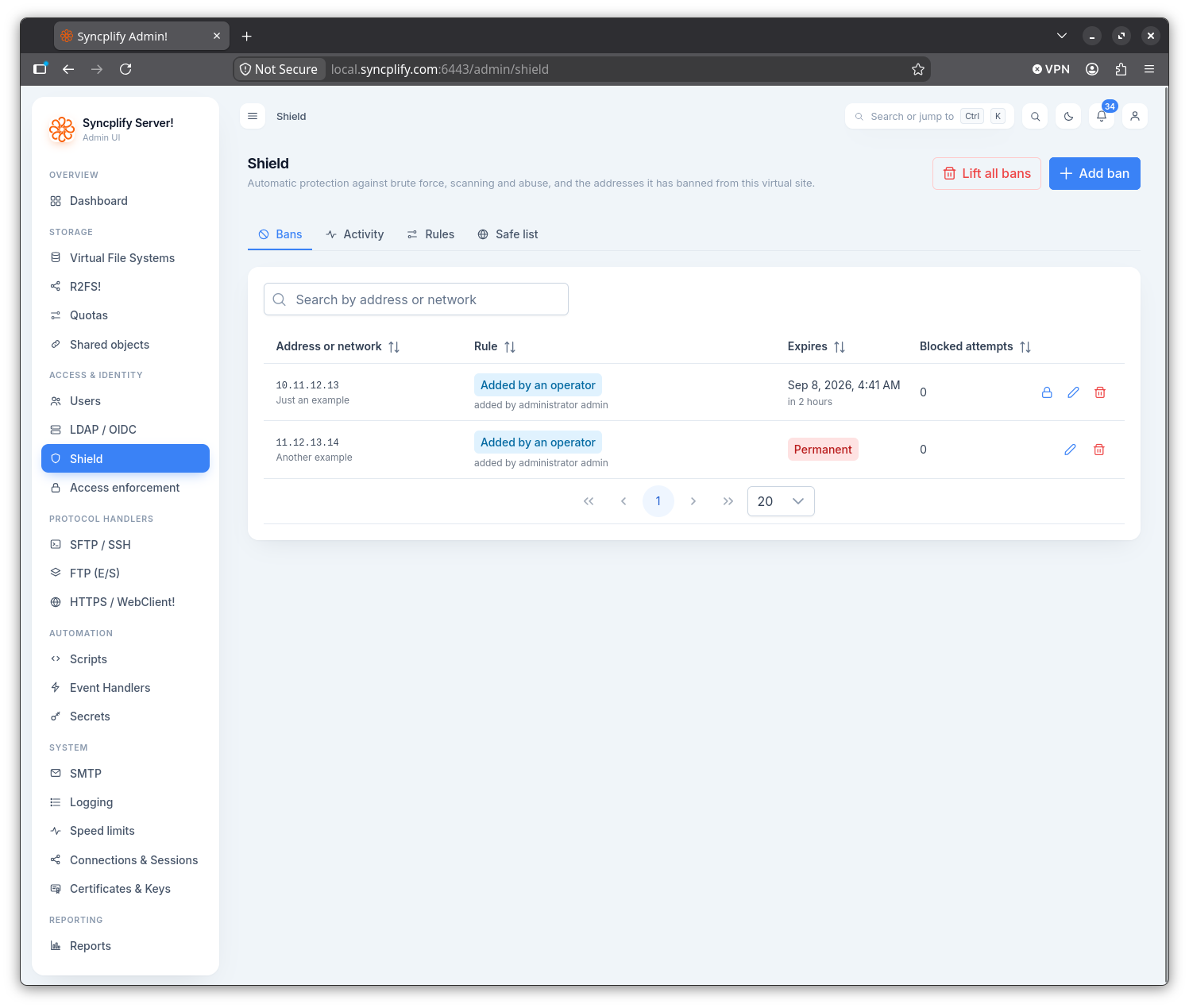The width and height of the screenshot is (1189, 1008).
Task: Open Shared objects in the sidebar
Action: click(125, 345)
